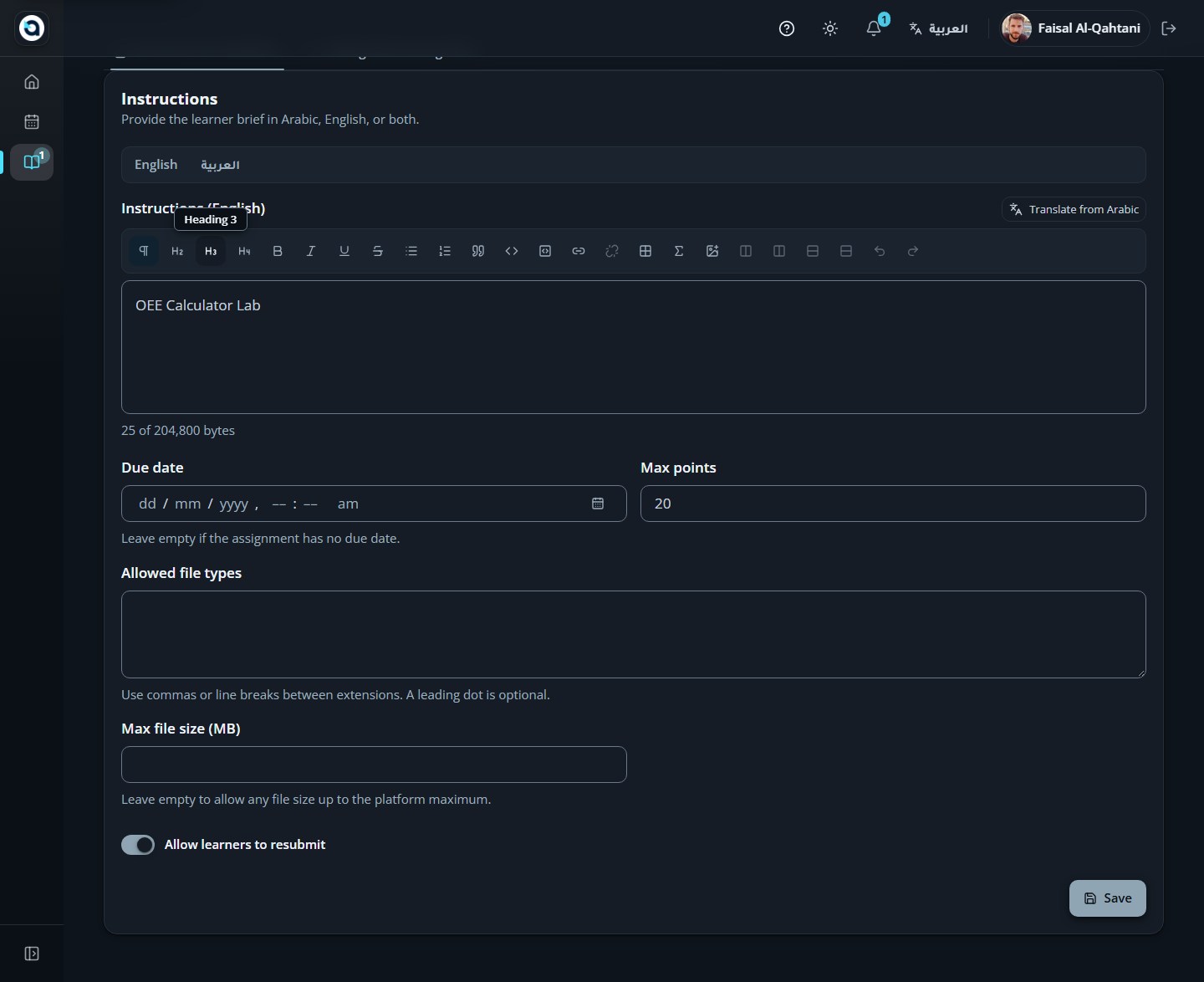Redo the last edit
Viewport: 1204px width, 982px height.
pos(913,251)
